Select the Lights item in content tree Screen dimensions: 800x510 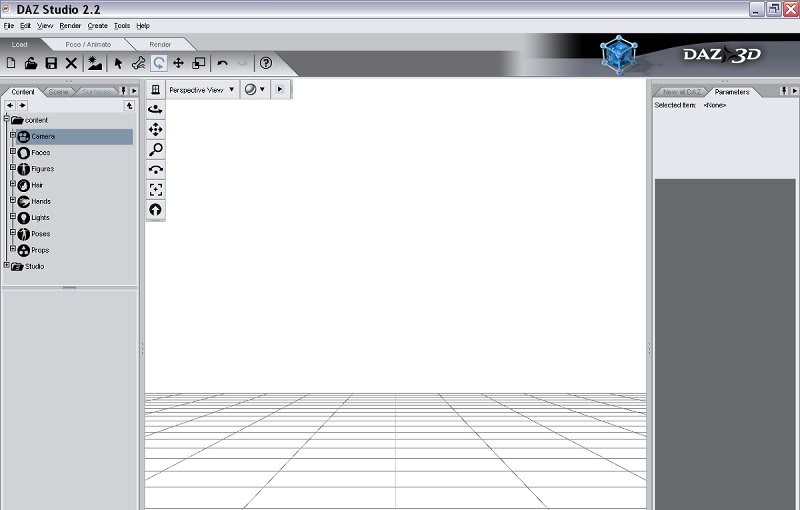coord(40,217)
